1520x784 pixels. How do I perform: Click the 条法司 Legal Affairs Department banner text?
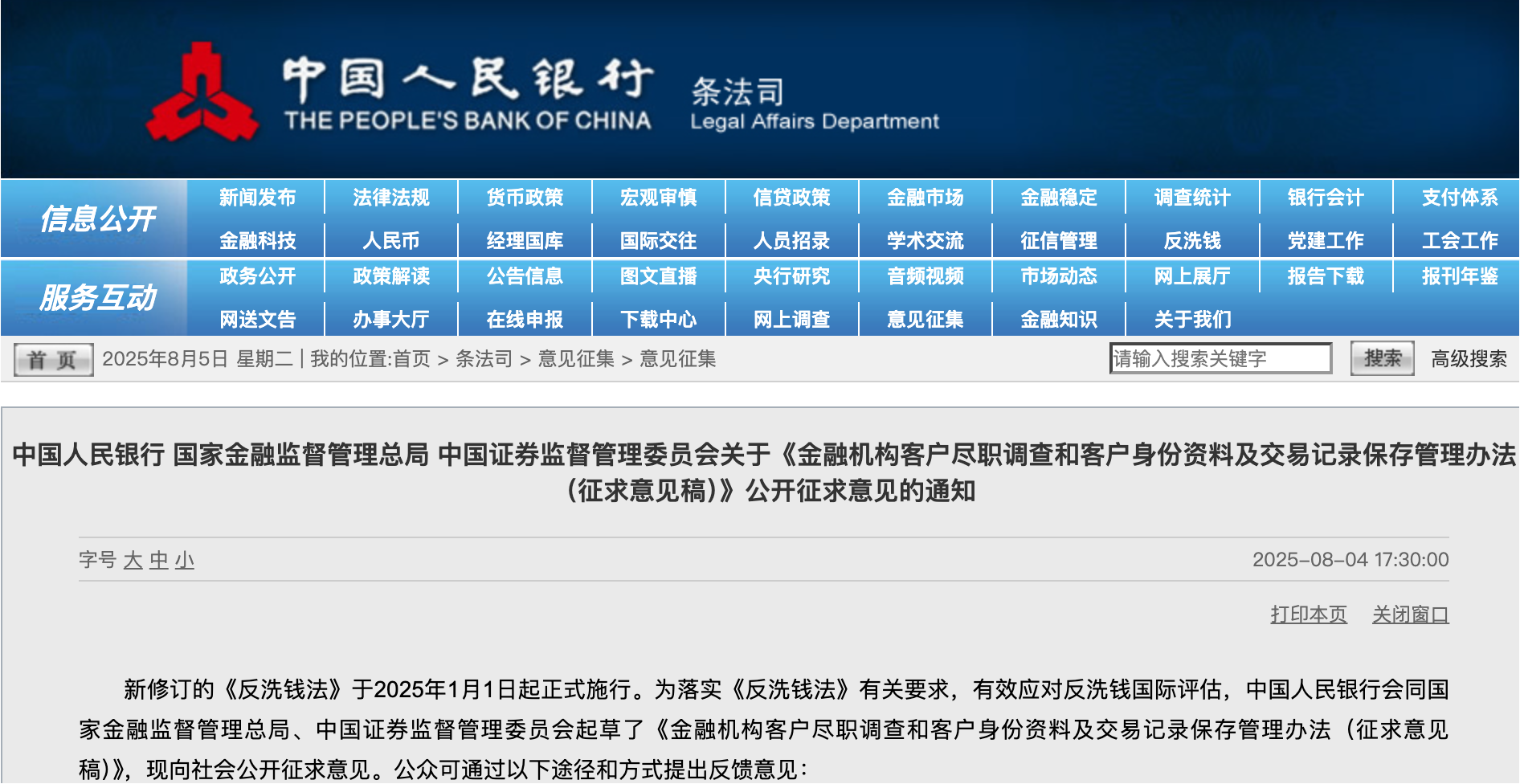point(814,104)
